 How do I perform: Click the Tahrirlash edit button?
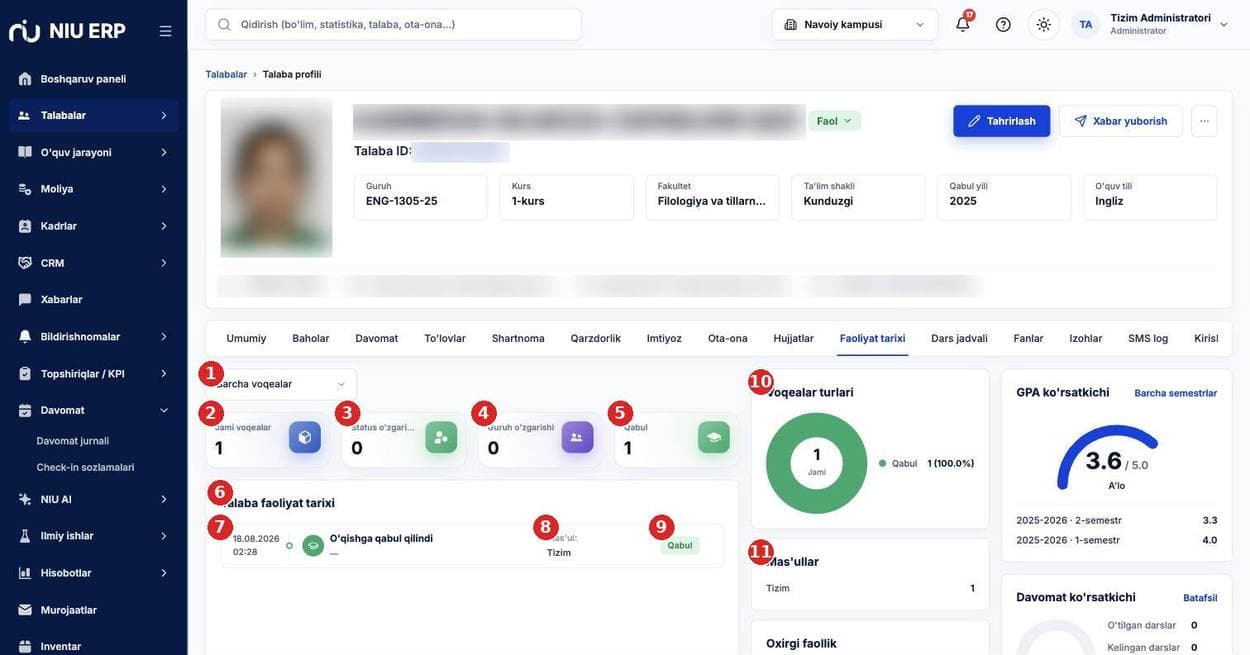pos(1002,121)
